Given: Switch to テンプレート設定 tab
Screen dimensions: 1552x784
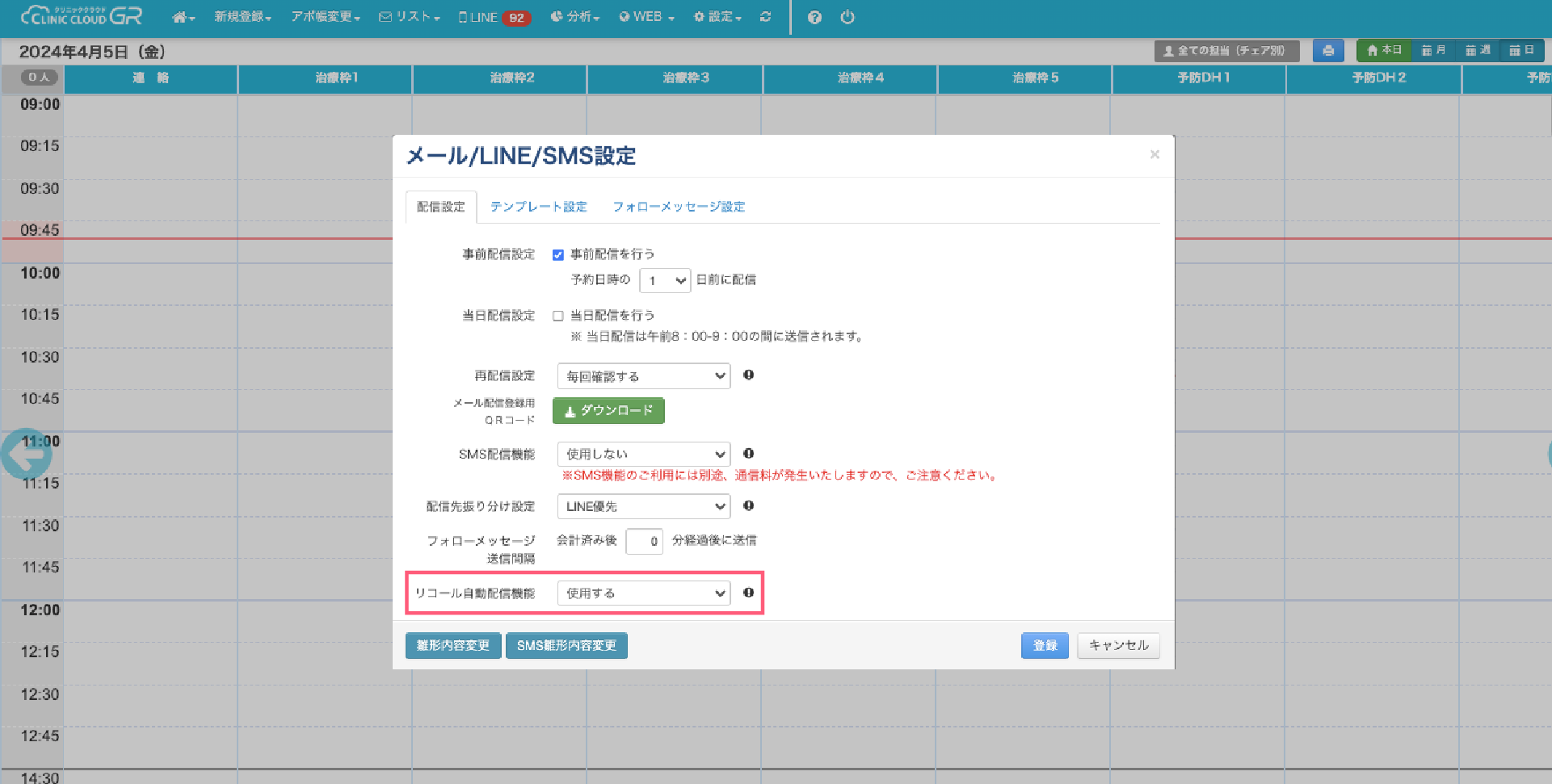Looking at the screenshot, I should pyautogui.click(x=538, y=207).
